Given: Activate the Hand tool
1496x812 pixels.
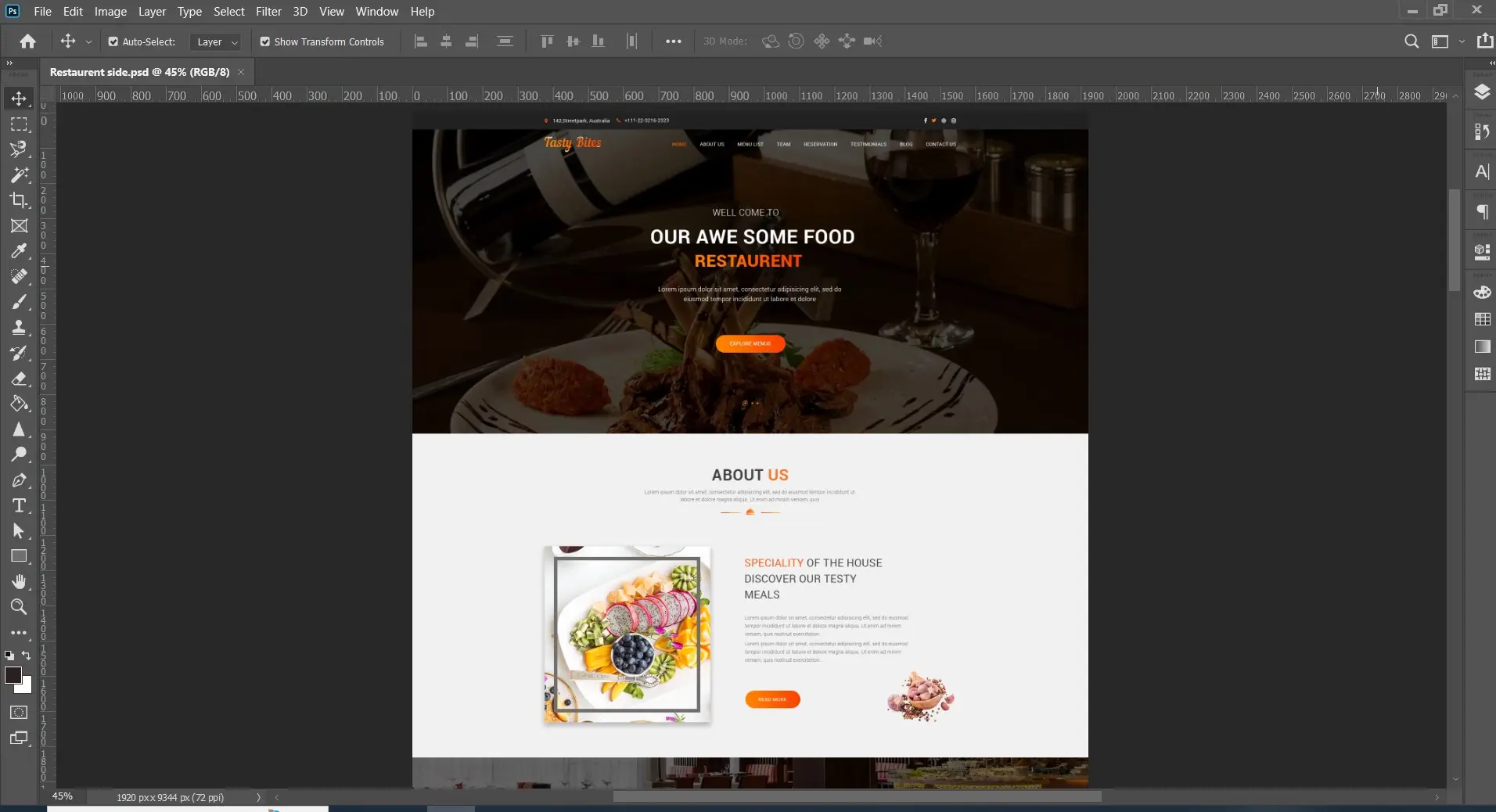Looking at the screenshot, I should click(19, 581).
